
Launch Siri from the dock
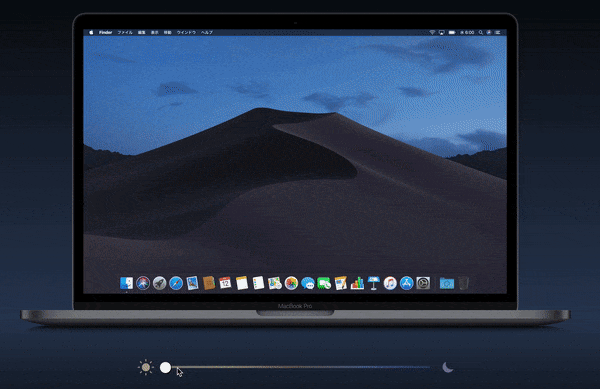point(143,283)
